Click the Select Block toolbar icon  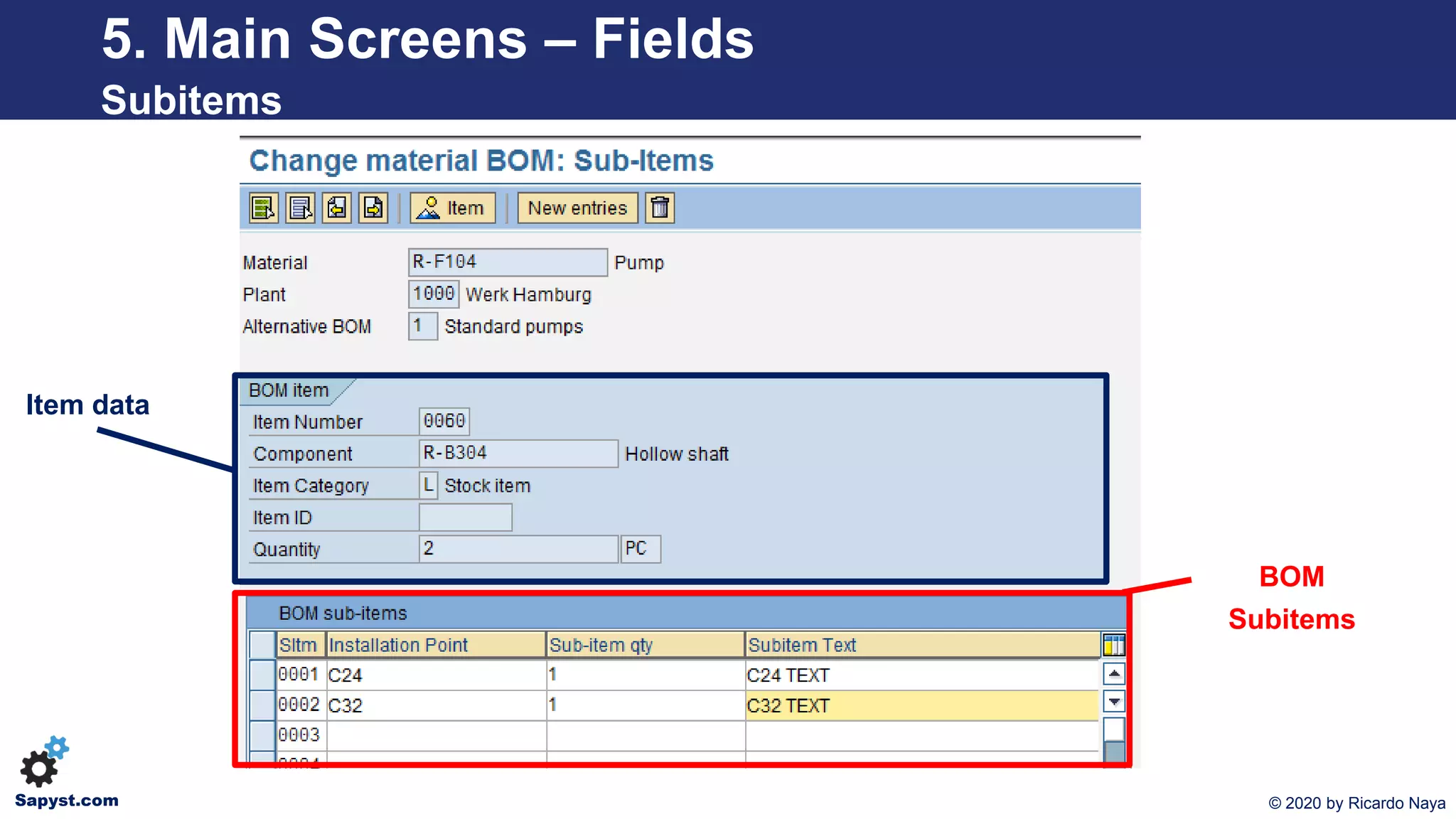point(300,208)
